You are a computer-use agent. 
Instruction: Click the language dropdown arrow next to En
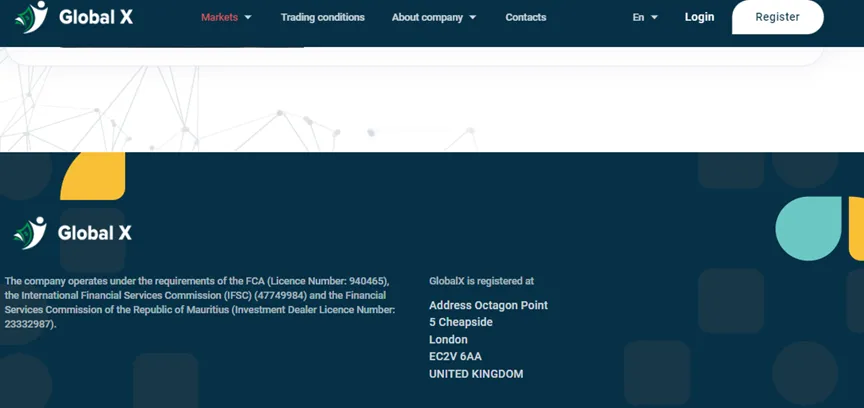pyautogui.click(x=654, y=17)
